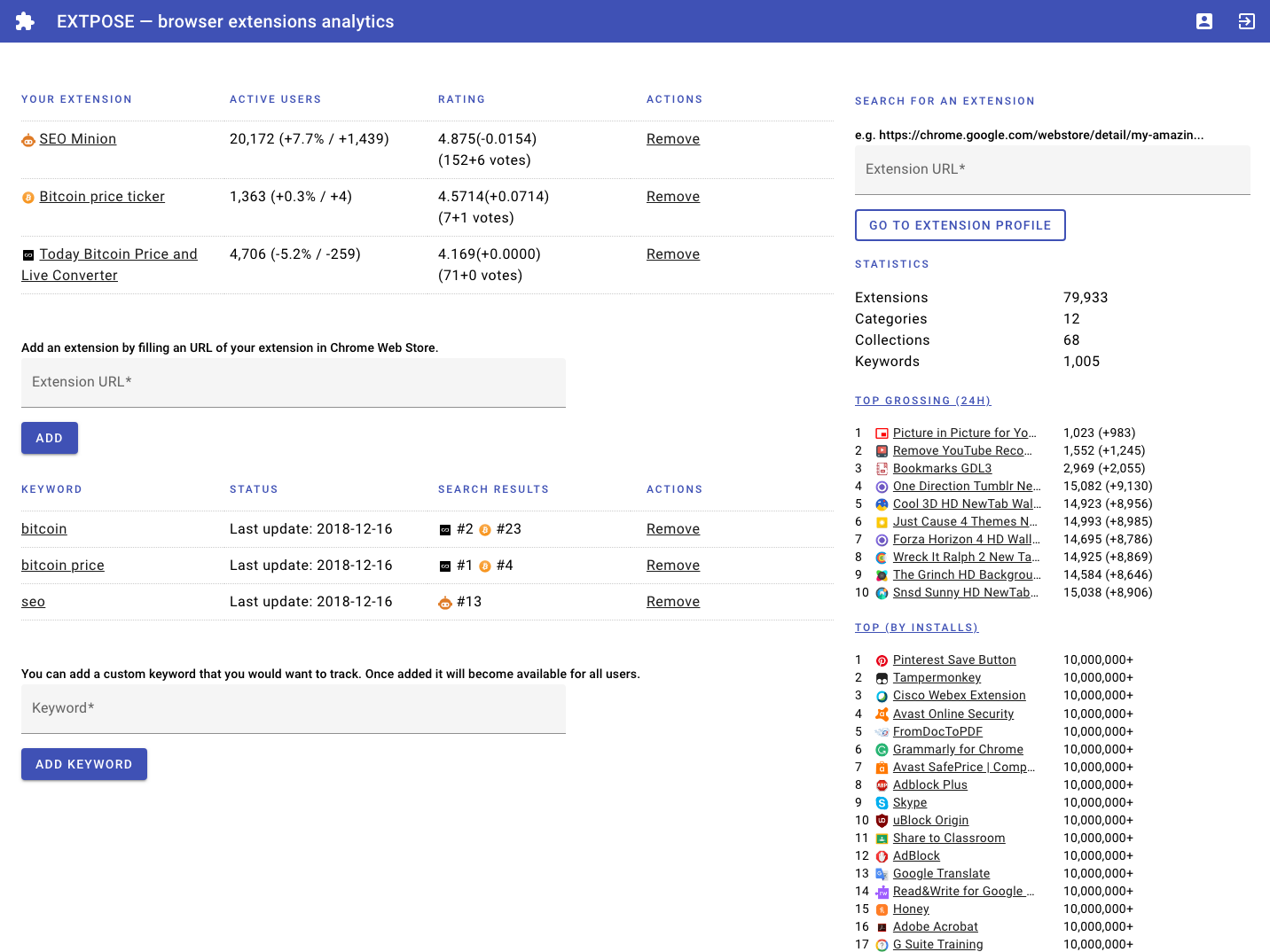Click the Adobe Acrobat icon

tap(882, 927)
